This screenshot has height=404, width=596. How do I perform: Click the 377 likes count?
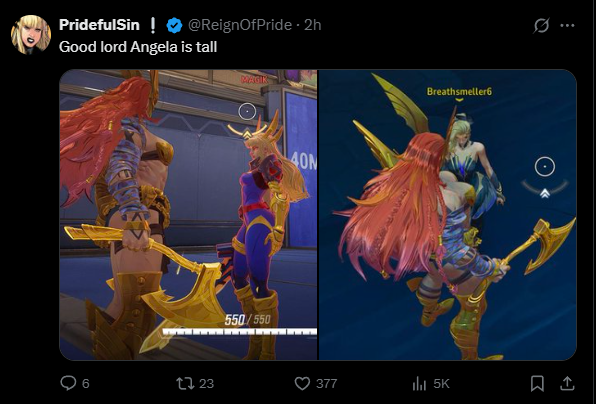point(327,383)
